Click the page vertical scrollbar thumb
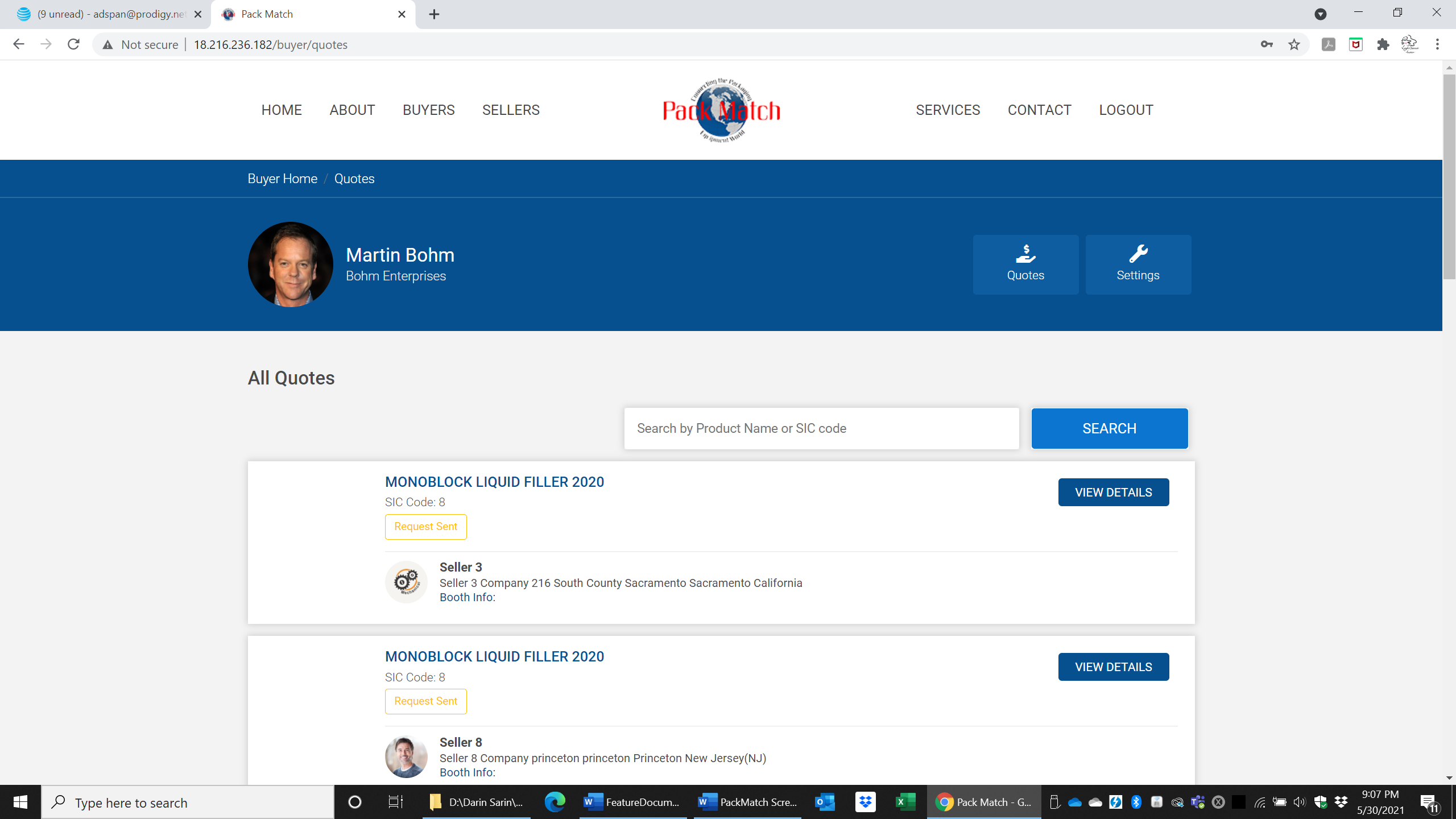Viewport: 1456px width, 819px height. pos(1449,176)
